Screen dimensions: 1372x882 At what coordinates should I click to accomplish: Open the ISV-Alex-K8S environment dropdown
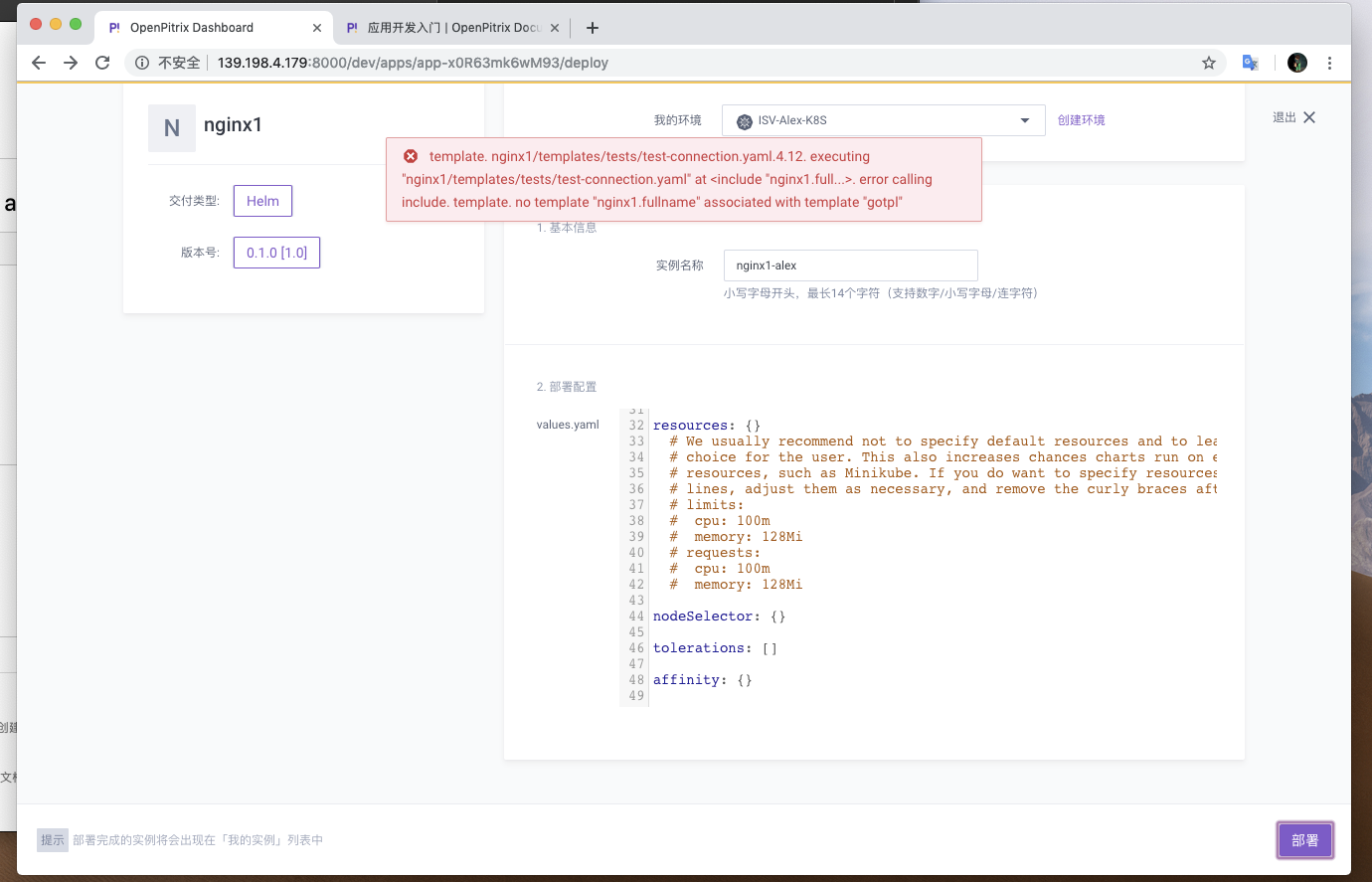coord(1024,119)
